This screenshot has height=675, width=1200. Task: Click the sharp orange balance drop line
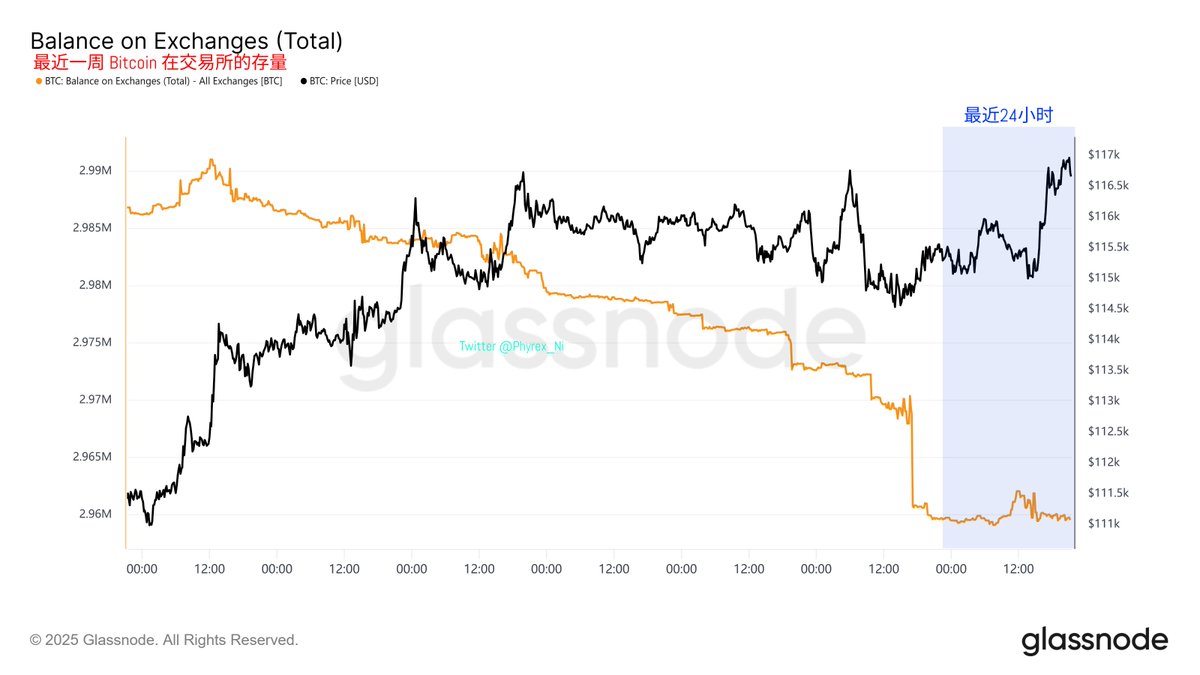click(x=912, y=462)
